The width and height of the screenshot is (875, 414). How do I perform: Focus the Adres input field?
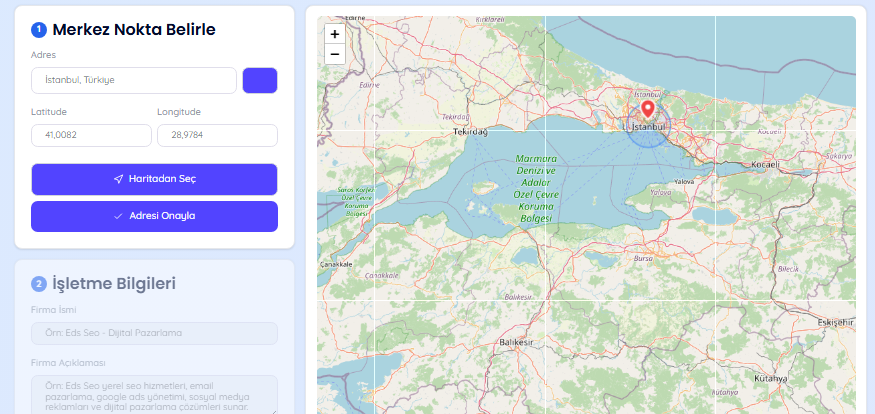pyautogui.click(x=134, y=80)
